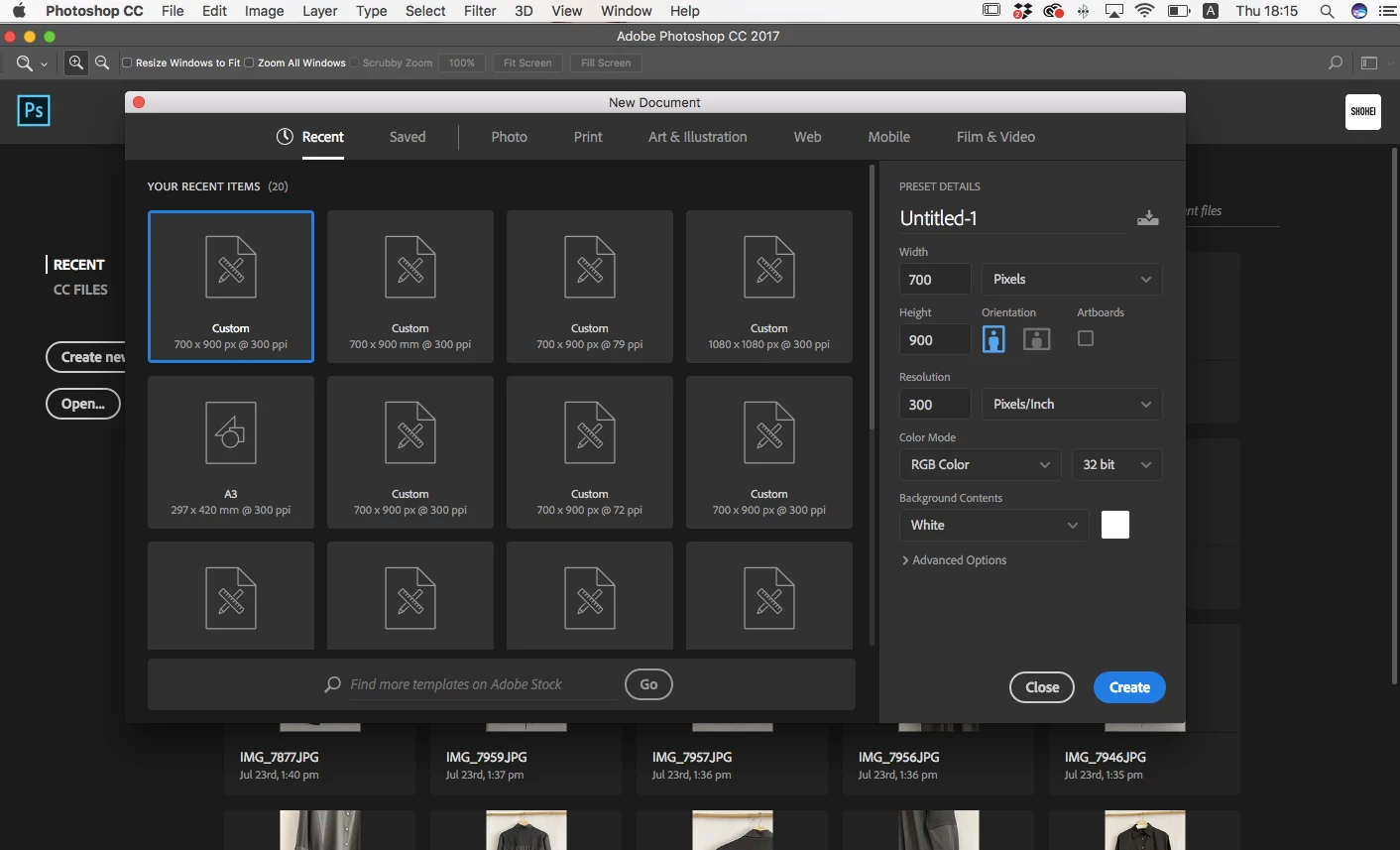The width and height of the screenshot is (1400, 850).
Task: Click the search icon in options bar
Action: pos(1336,62)
